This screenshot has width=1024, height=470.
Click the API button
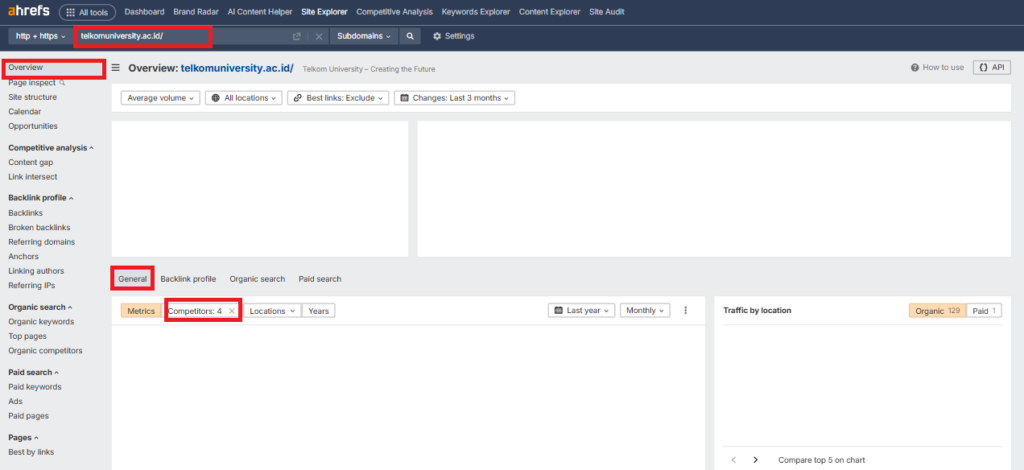tap(991, 68)
